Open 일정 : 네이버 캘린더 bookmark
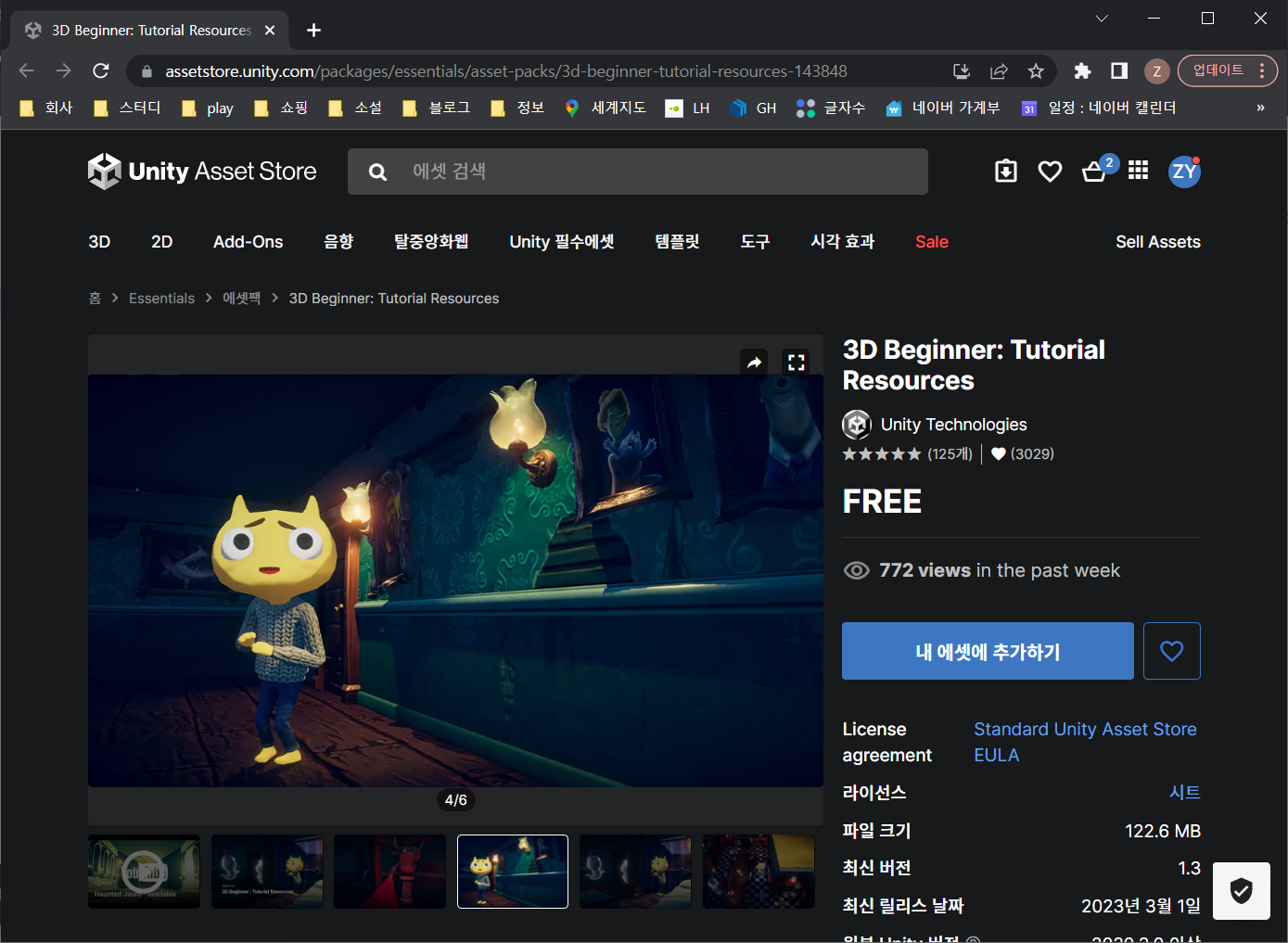1288x943 pixels. point(1099,108)
